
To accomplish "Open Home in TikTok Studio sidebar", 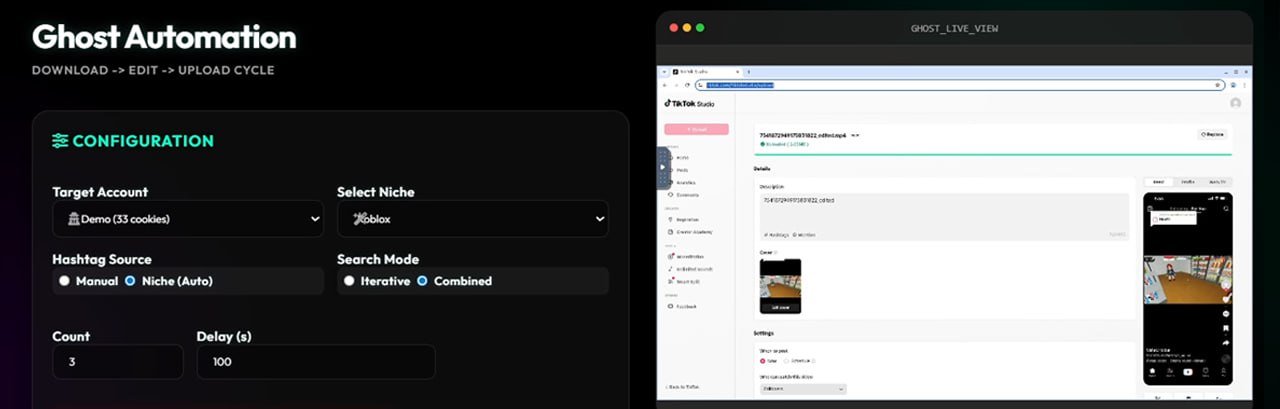I will [680, 157].
